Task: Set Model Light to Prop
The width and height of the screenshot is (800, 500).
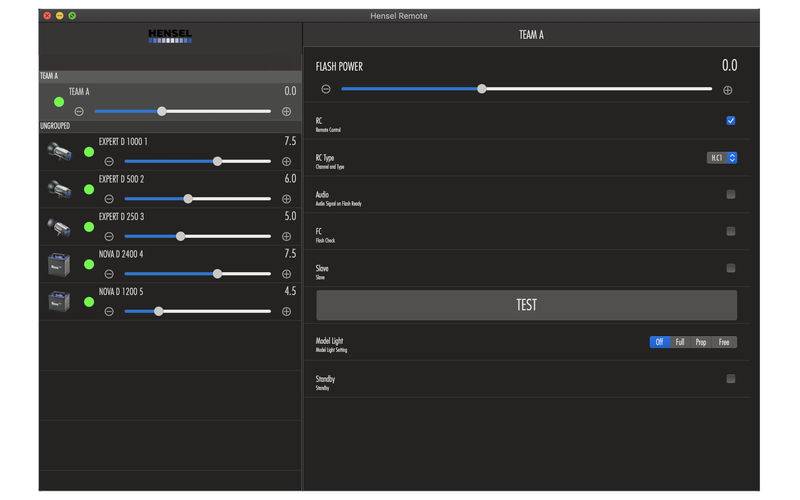Action: click(x=701, y=342)
